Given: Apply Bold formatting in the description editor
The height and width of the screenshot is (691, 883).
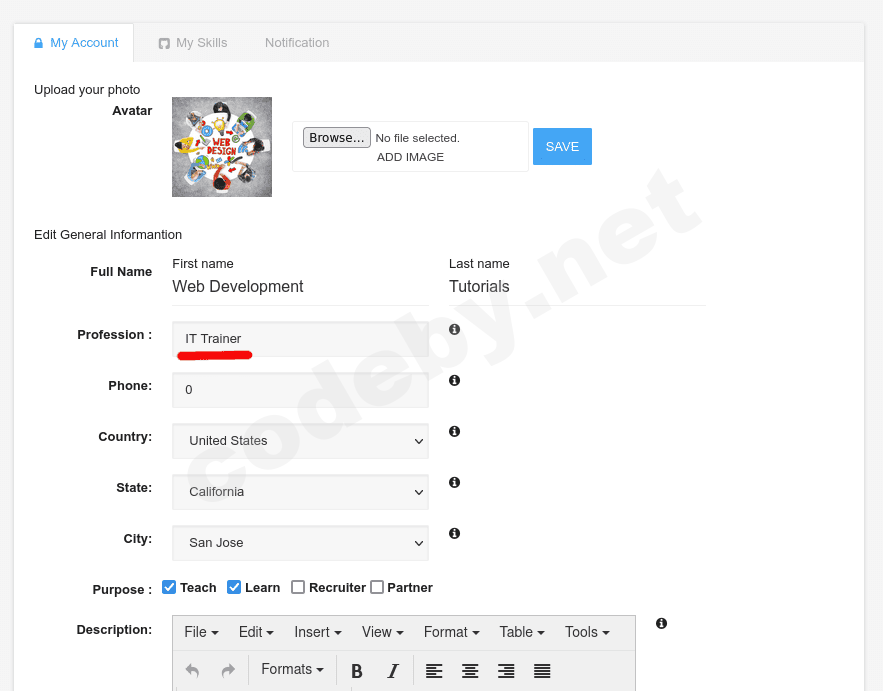Looking at the screenshot, I should tap(356, 670).
